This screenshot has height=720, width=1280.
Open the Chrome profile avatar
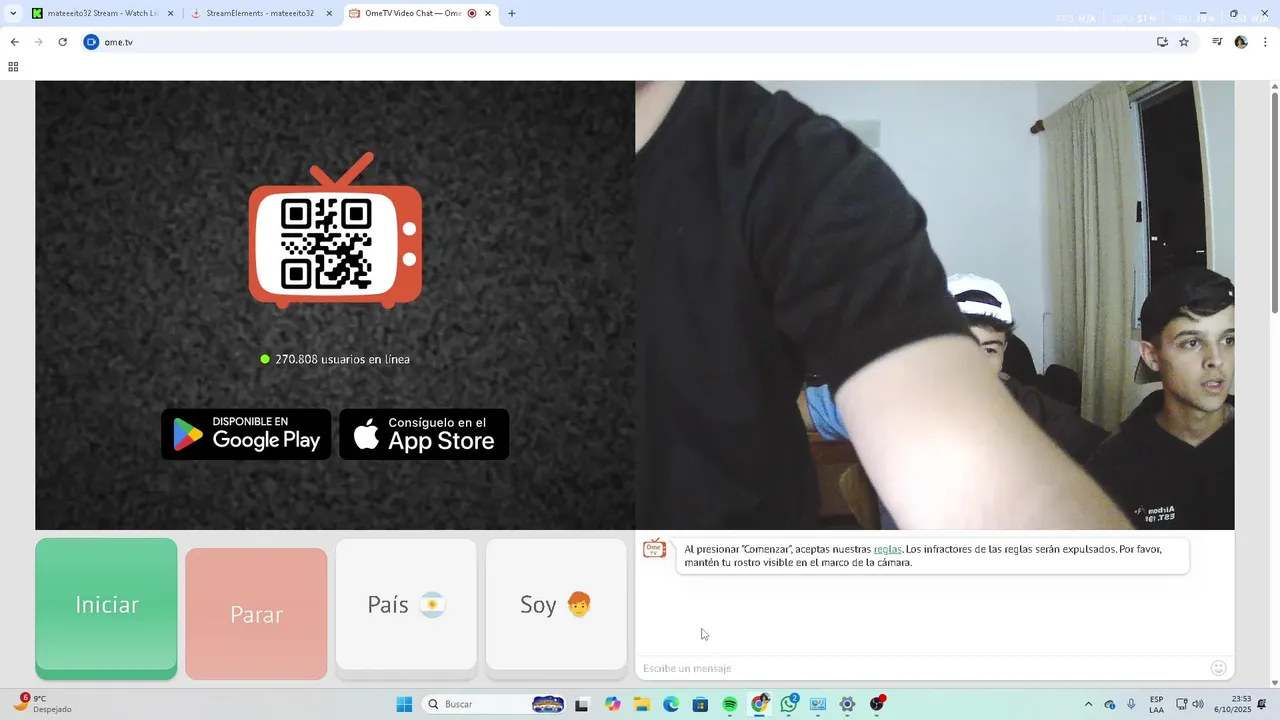pos(1241,42)
